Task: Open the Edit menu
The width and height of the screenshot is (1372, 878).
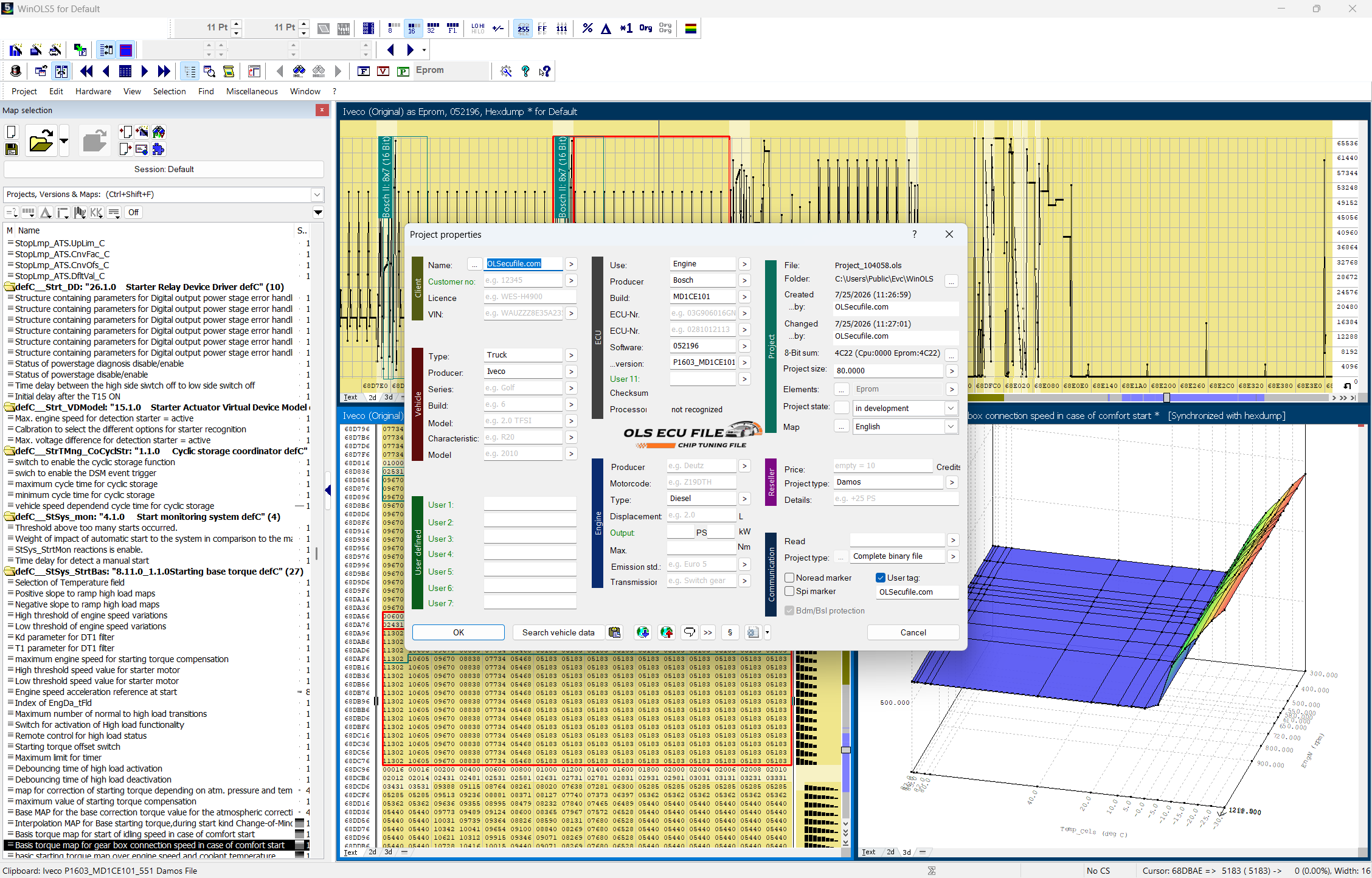Action: click(57, 91)
